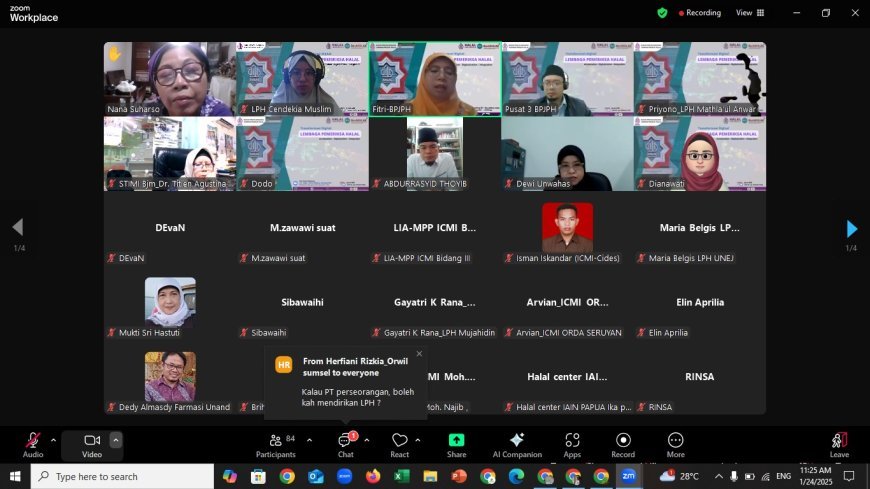This screenshot has width=870, height=489.
Task: Go to previous gallery page arrow
Action: 18,226
